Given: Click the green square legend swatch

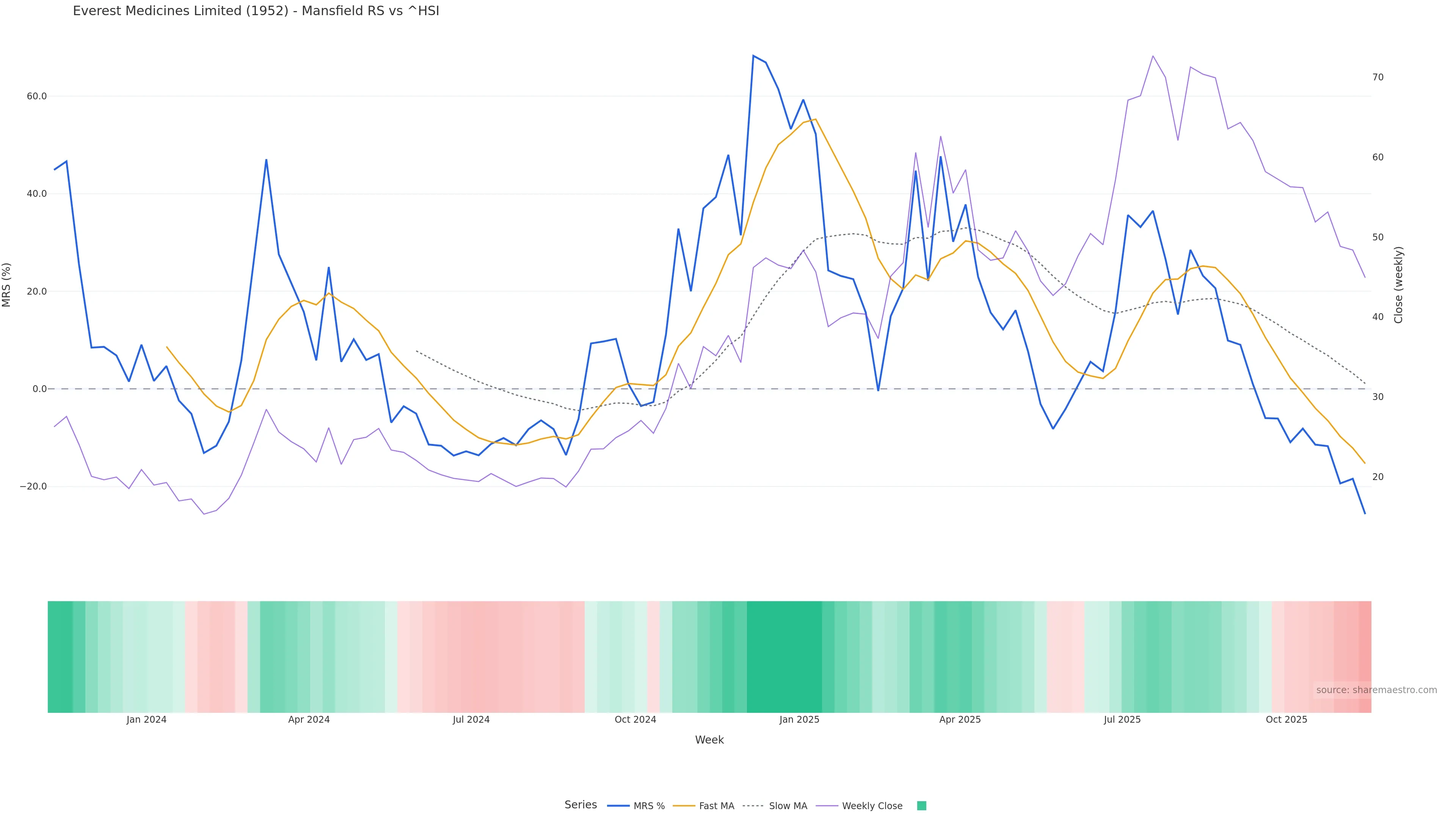Looking at the screenshot, I should (921, 806).
